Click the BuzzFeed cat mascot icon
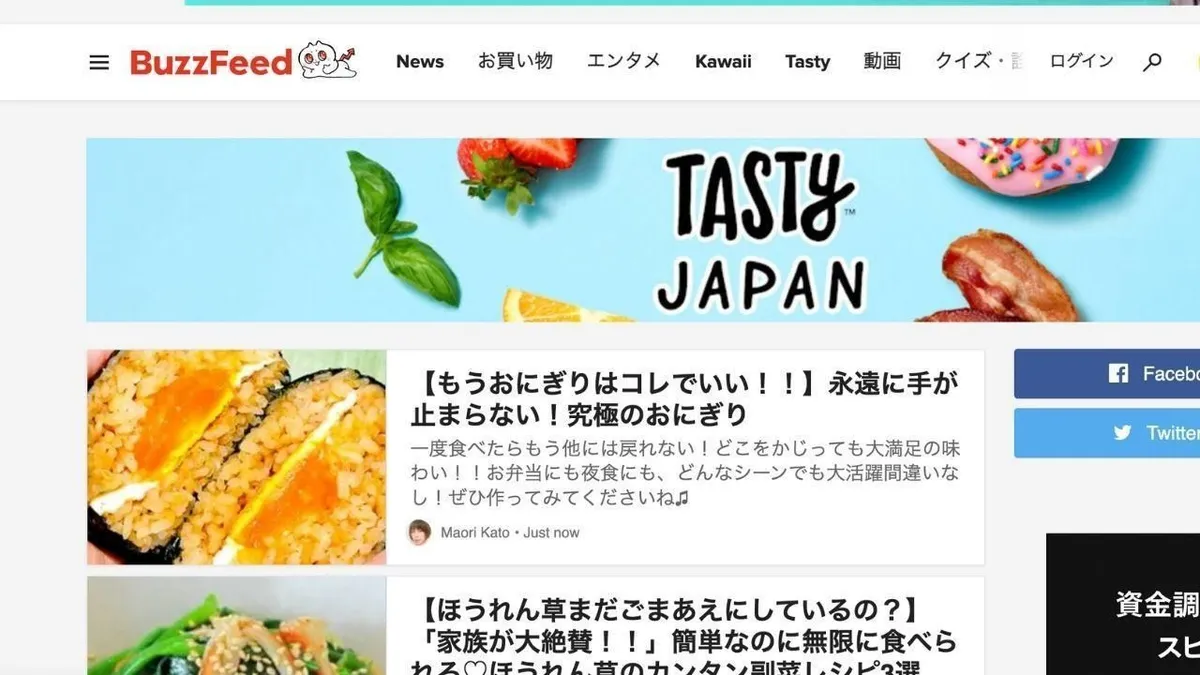Viewport: 1200px width, 675px height. (x=328, y=60)
